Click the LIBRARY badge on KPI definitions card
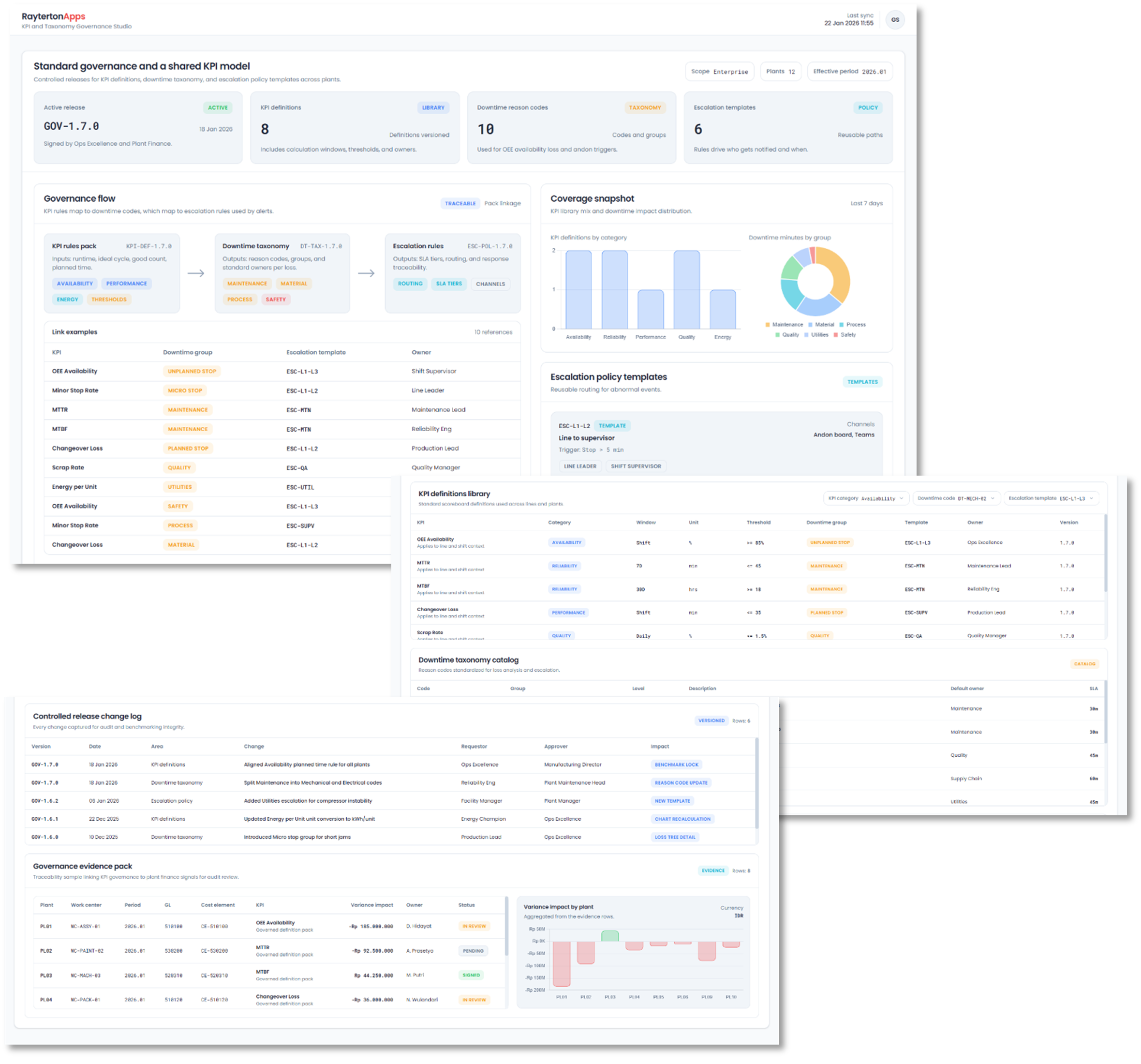The width and height of the screenshot is (1141, 1064). [x=433, y=107]
